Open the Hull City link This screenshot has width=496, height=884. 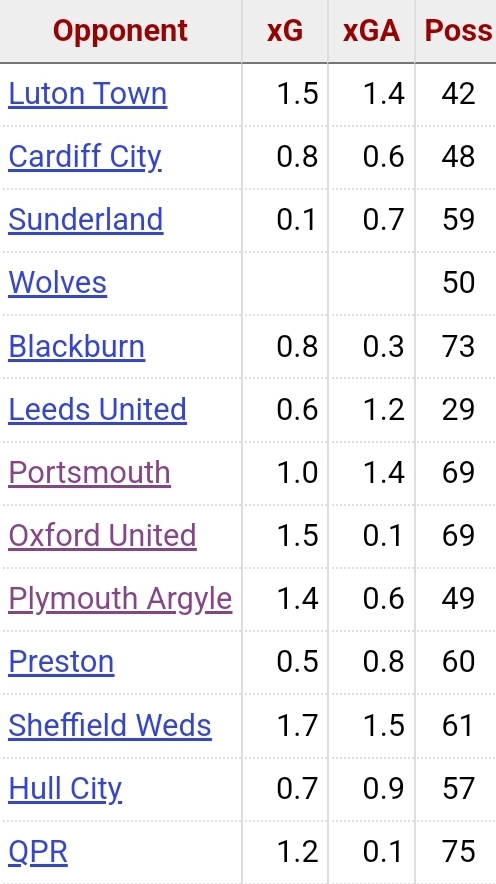65,789
